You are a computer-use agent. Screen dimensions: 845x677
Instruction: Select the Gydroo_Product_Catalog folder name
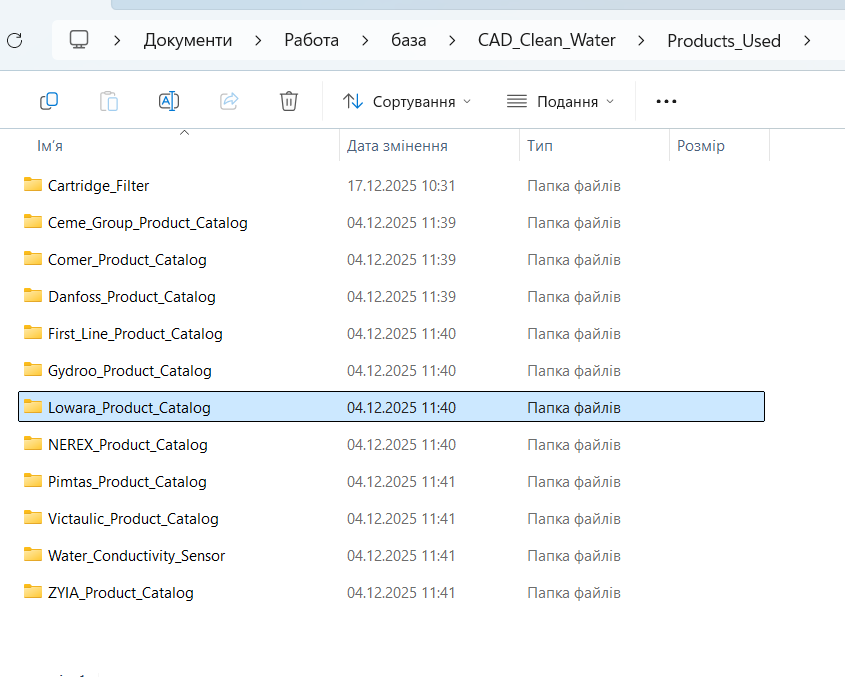pyautogui.click(x=129, y=371)
